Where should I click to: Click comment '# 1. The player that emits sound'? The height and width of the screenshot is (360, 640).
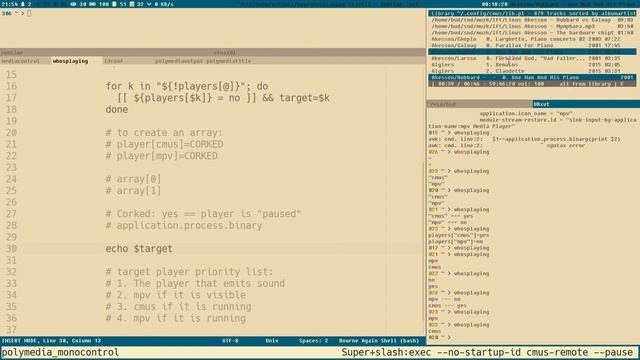pyautogui.click(x=195, y=283)
